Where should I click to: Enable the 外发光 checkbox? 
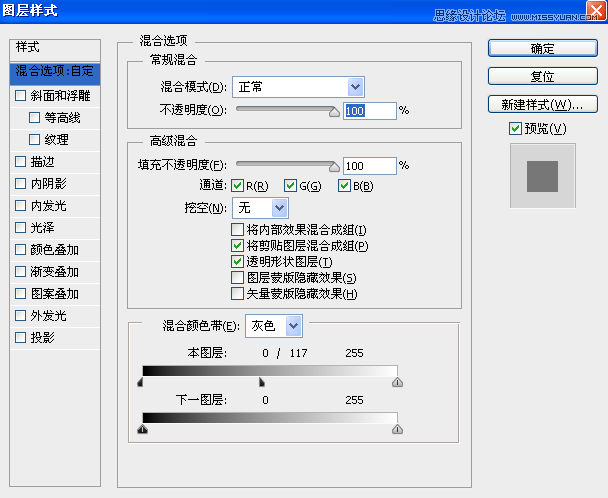tap(21, 316)
